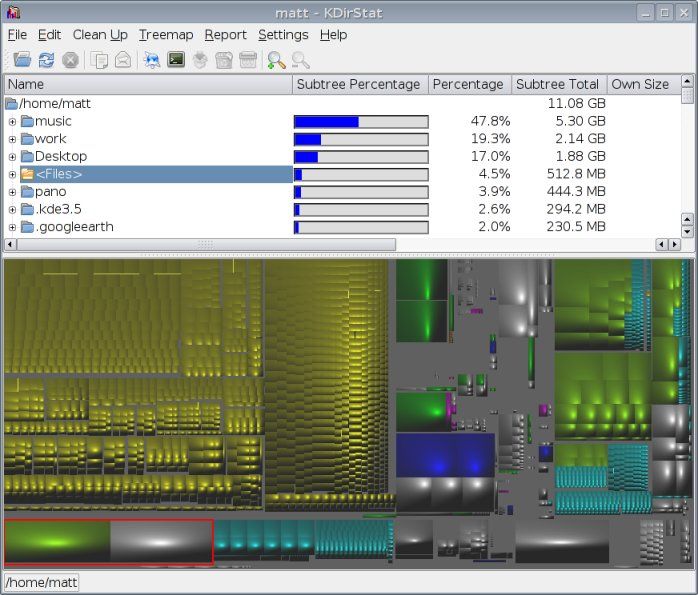Zoom in the treemap with magnifier plus icon

276,60
